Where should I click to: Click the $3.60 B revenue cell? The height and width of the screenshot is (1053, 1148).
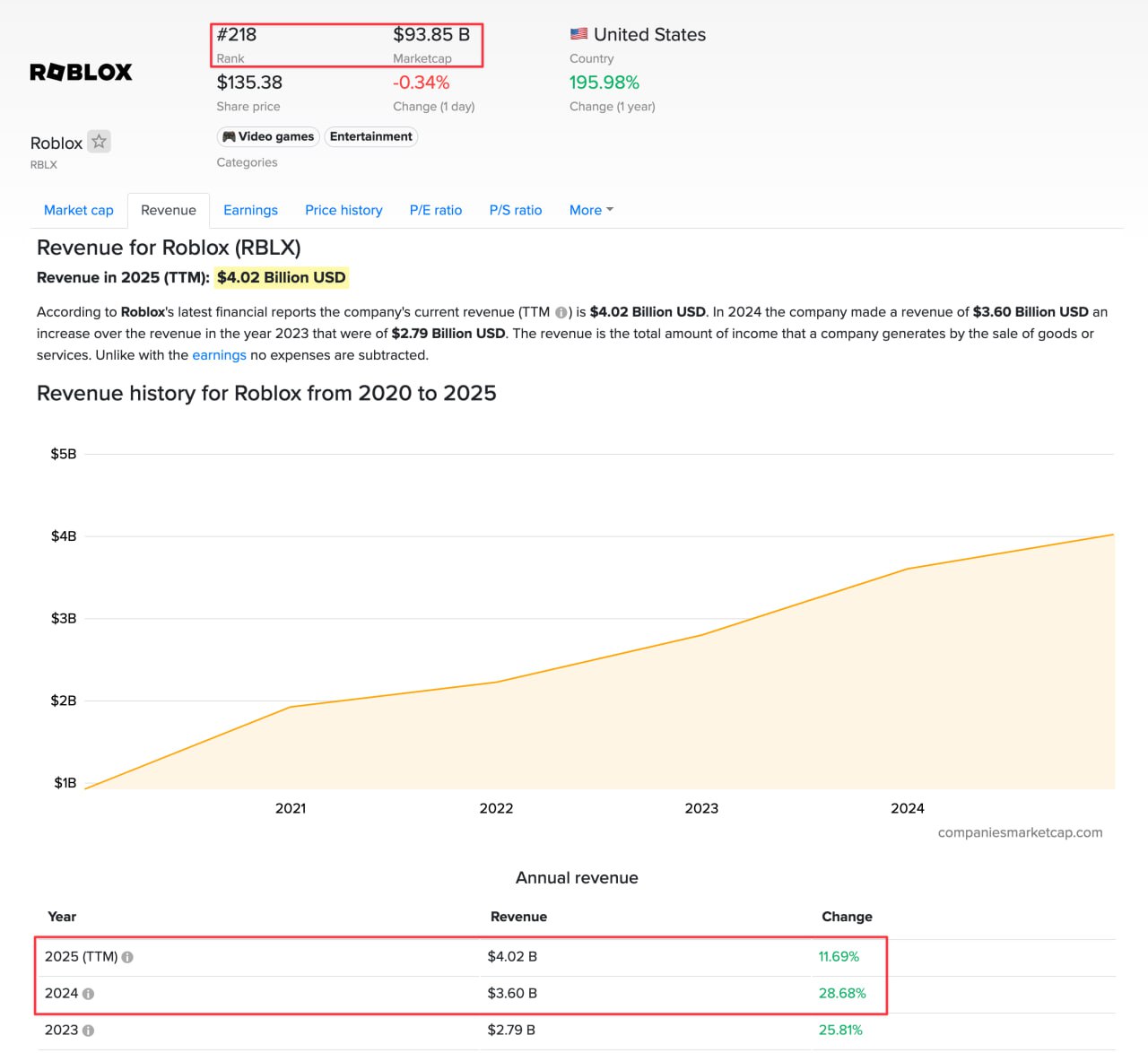pyautogui.click(x=512, y=994)
